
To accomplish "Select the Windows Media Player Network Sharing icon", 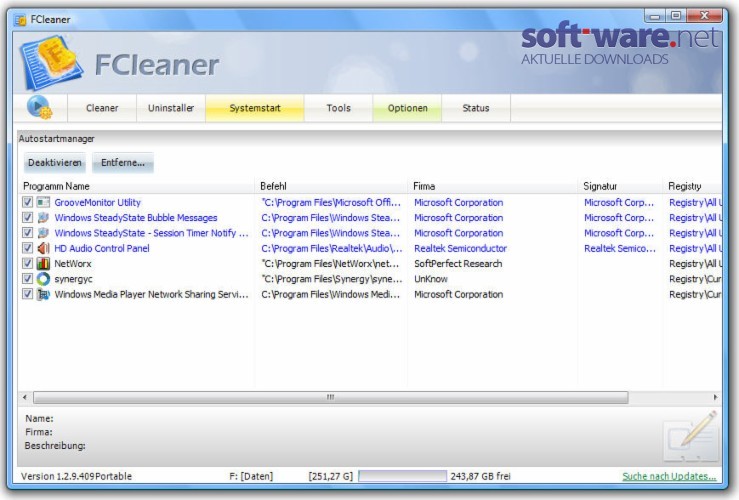I will [x=43, y=294].
